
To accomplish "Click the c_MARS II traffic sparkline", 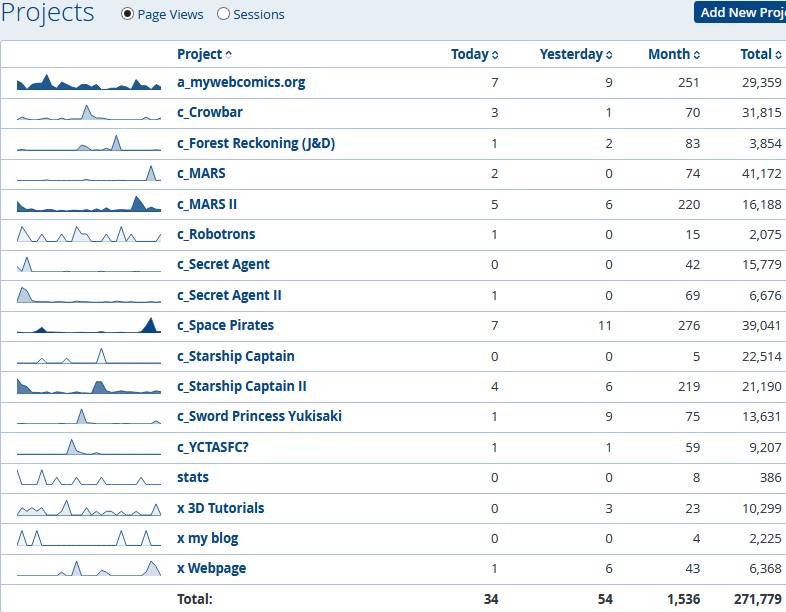I will (89, 204).
